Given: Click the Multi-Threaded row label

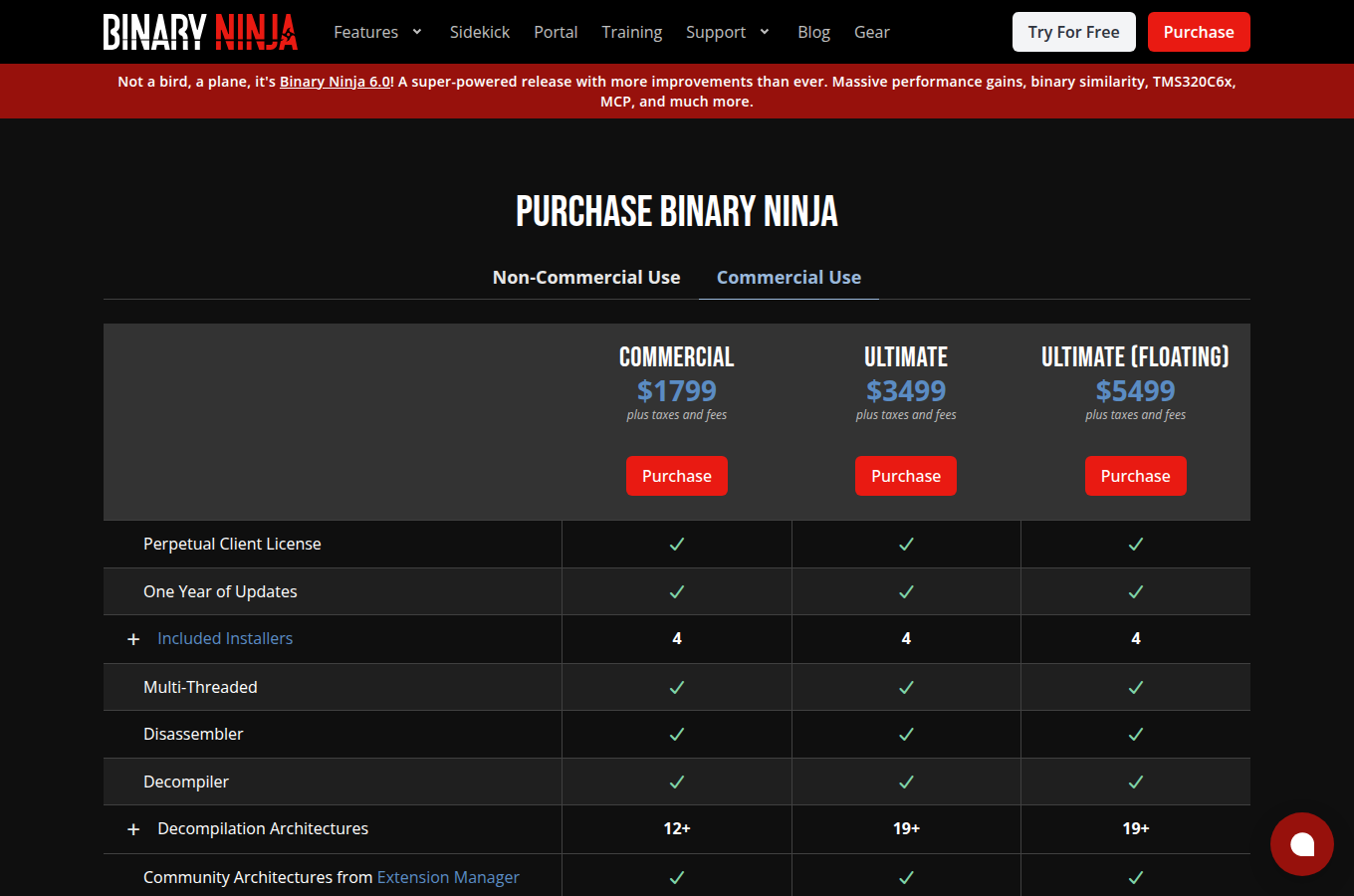Looking at the screenshot, I should click(x=200, y=687).
